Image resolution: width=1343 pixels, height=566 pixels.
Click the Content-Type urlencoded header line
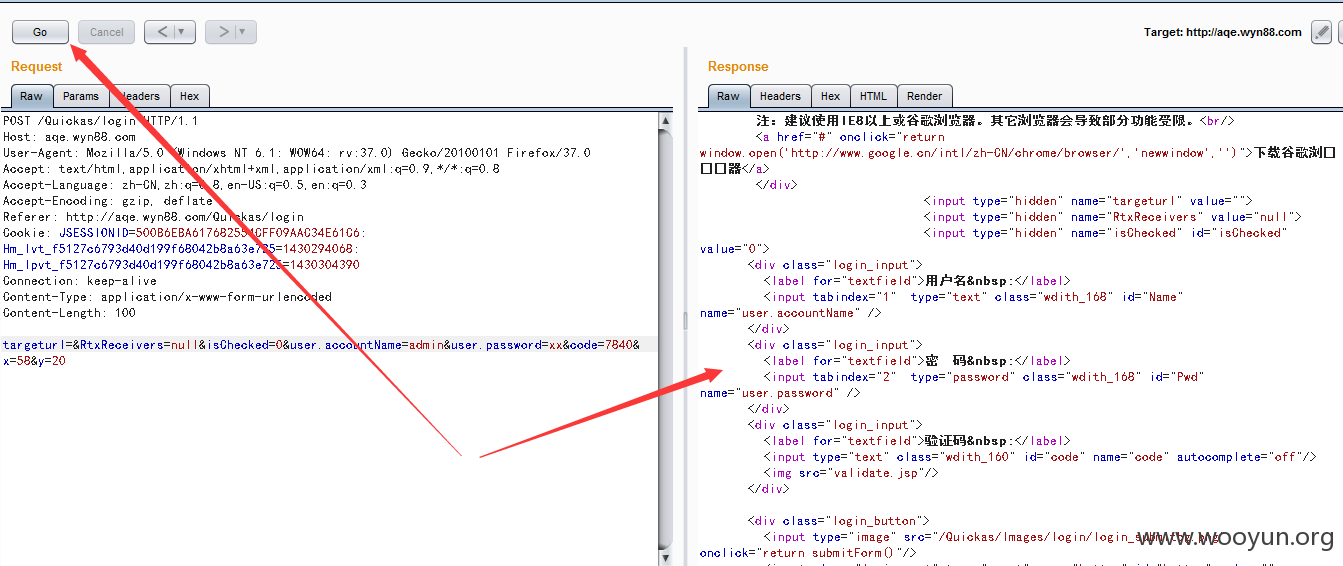click(x=167, y=296)
